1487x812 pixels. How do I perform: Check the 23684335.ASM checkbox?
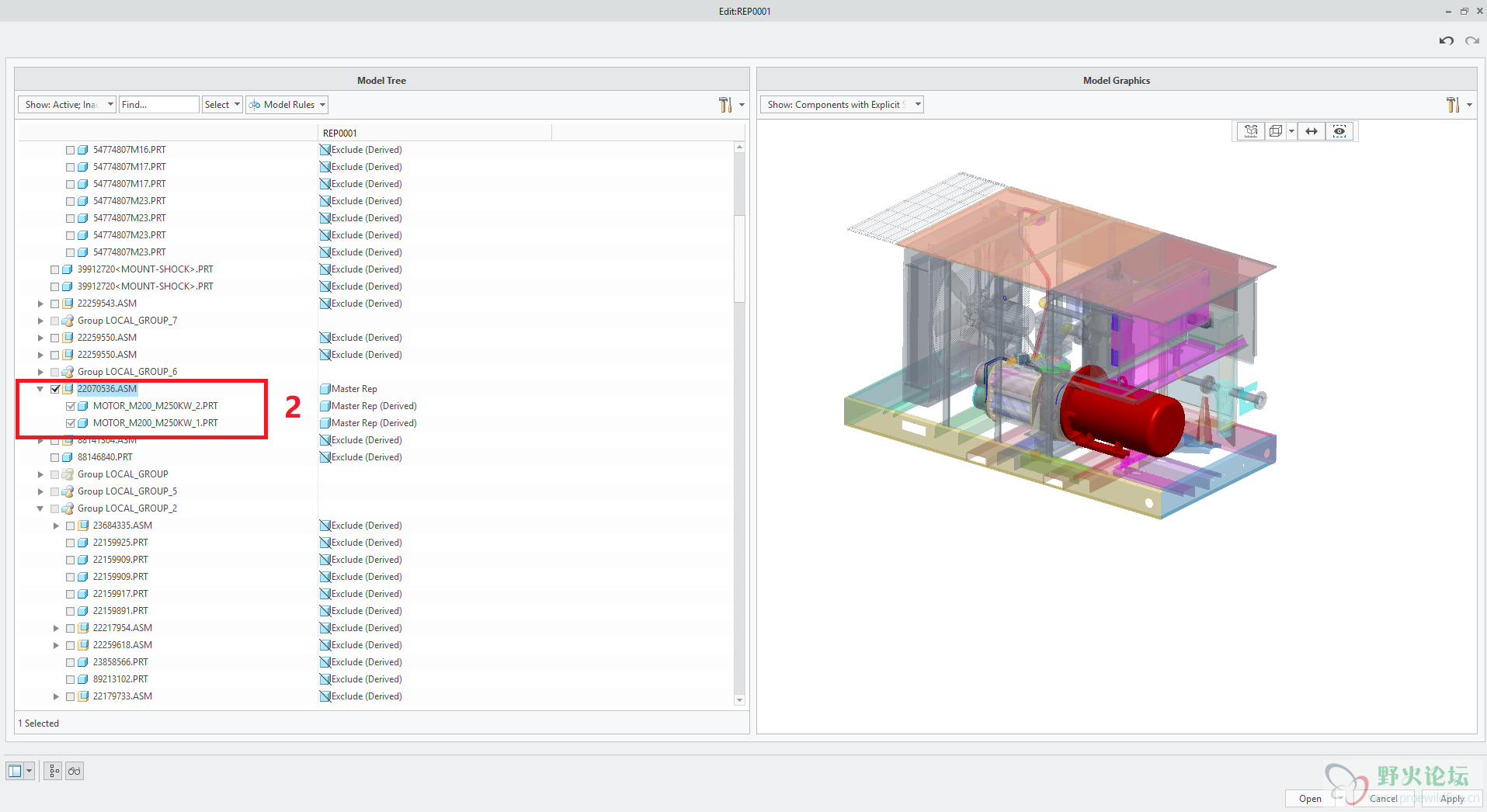(x=71, y=526)
